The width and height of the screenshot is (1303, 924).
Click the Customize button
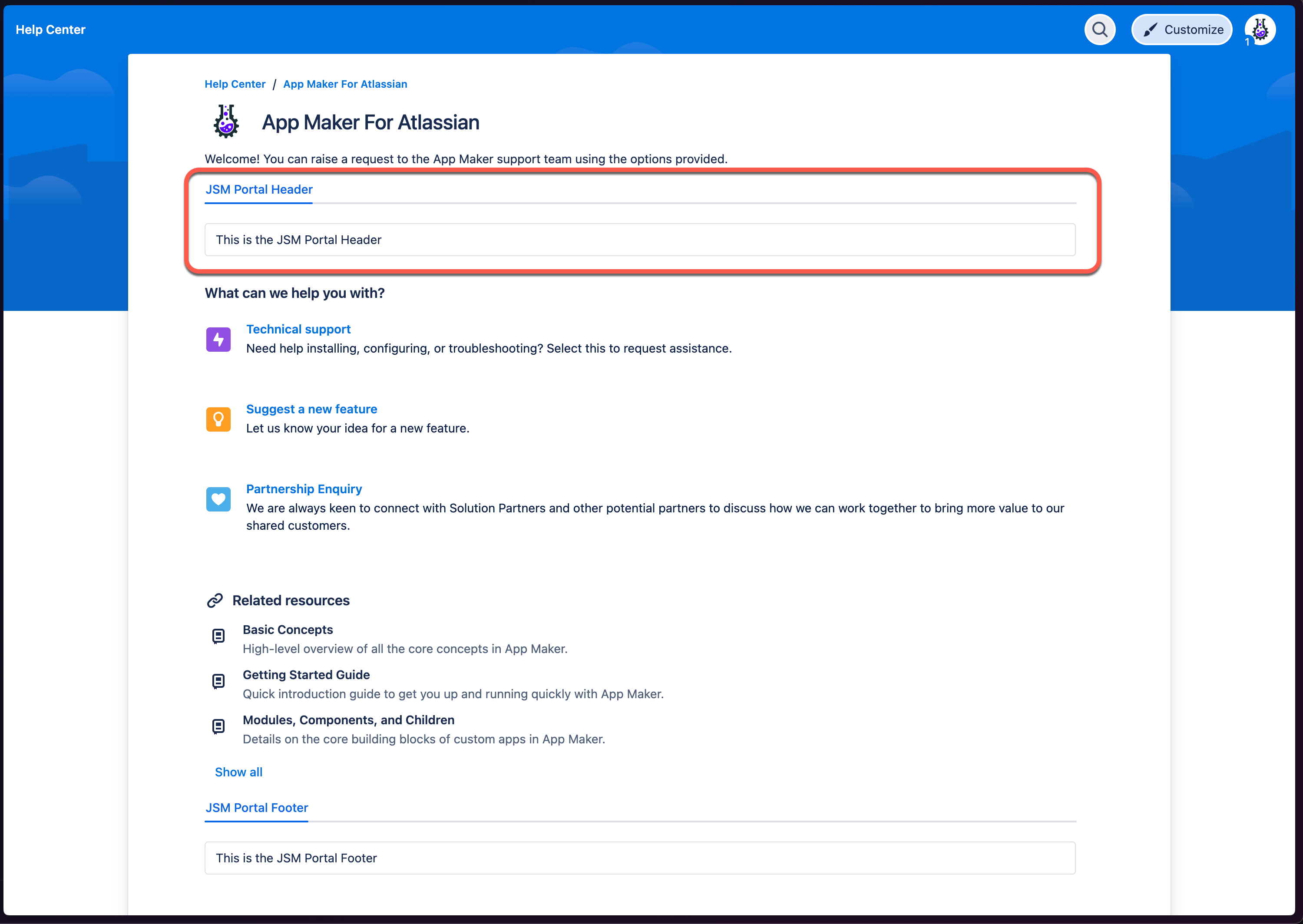1182,30
